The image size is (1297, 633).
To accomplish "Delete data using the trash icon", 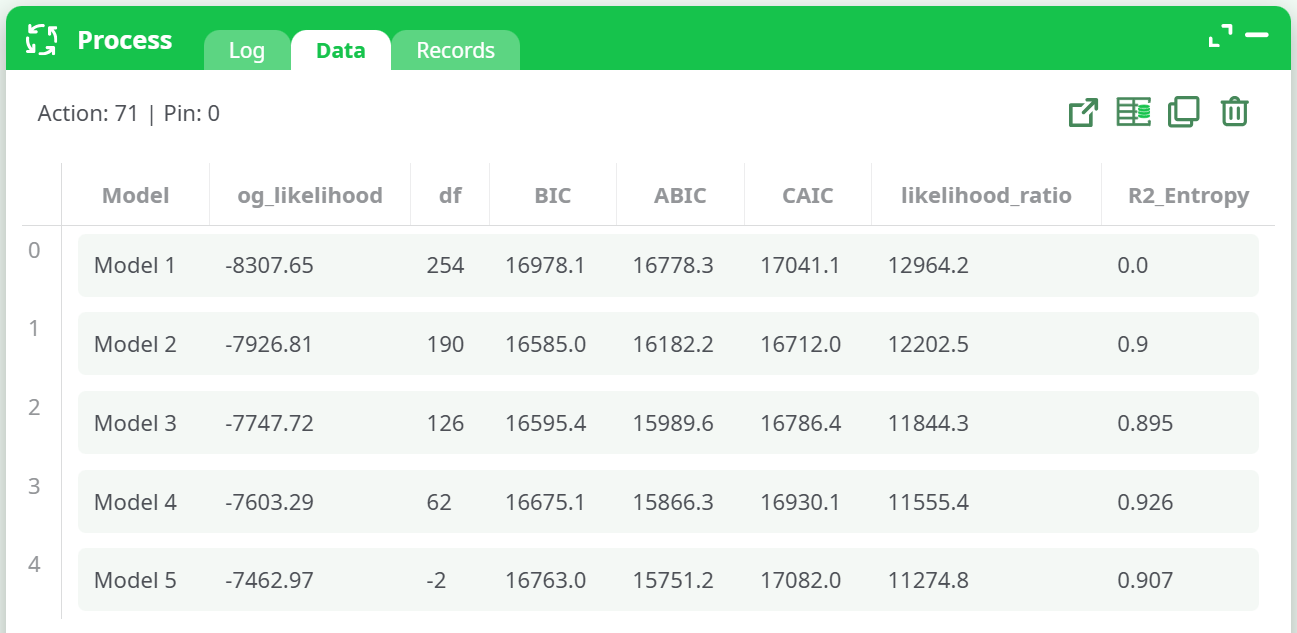I will [1234, 113].
